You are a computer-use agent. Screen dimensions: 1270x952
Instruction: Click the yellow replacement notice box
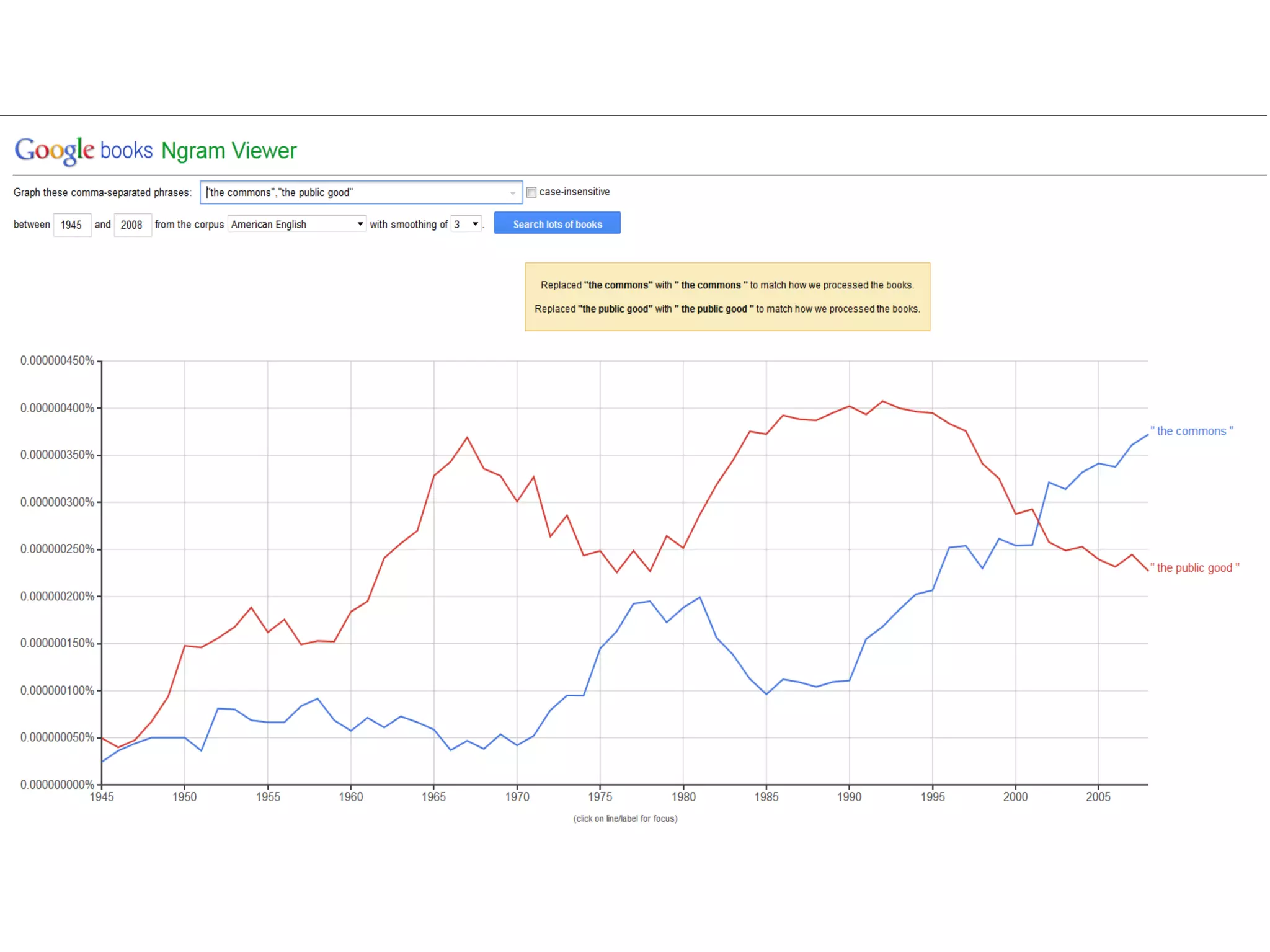pos(727,296)
